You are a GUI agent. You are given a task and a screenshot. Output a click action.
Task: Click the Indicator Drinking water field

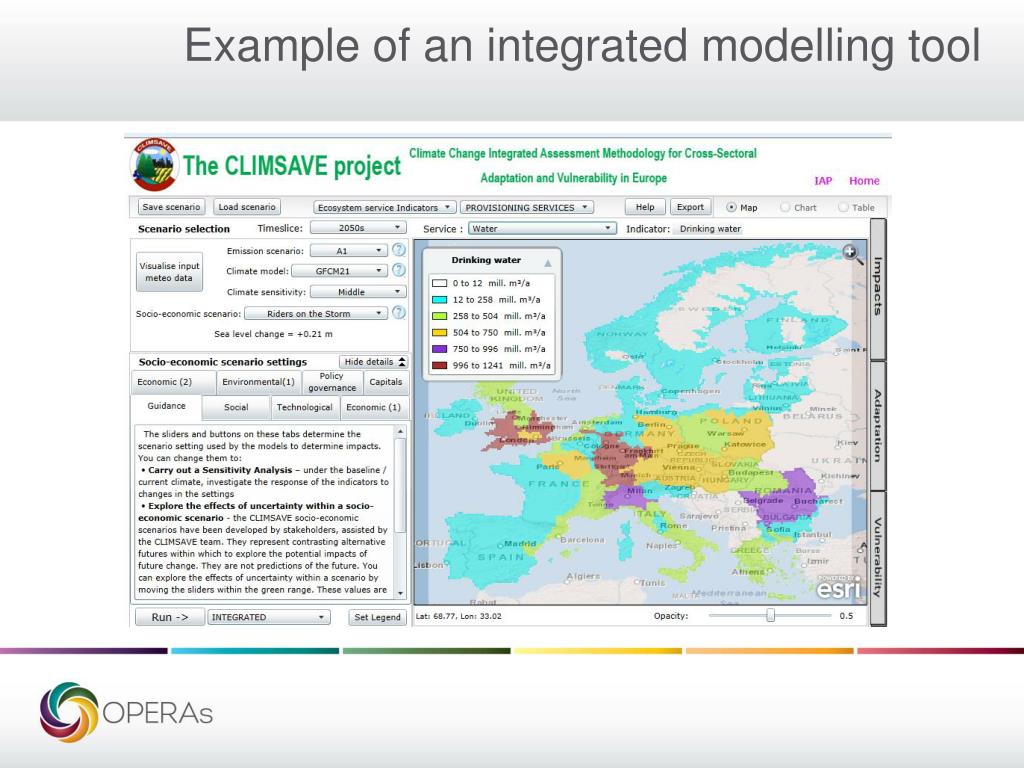(710, 229)
